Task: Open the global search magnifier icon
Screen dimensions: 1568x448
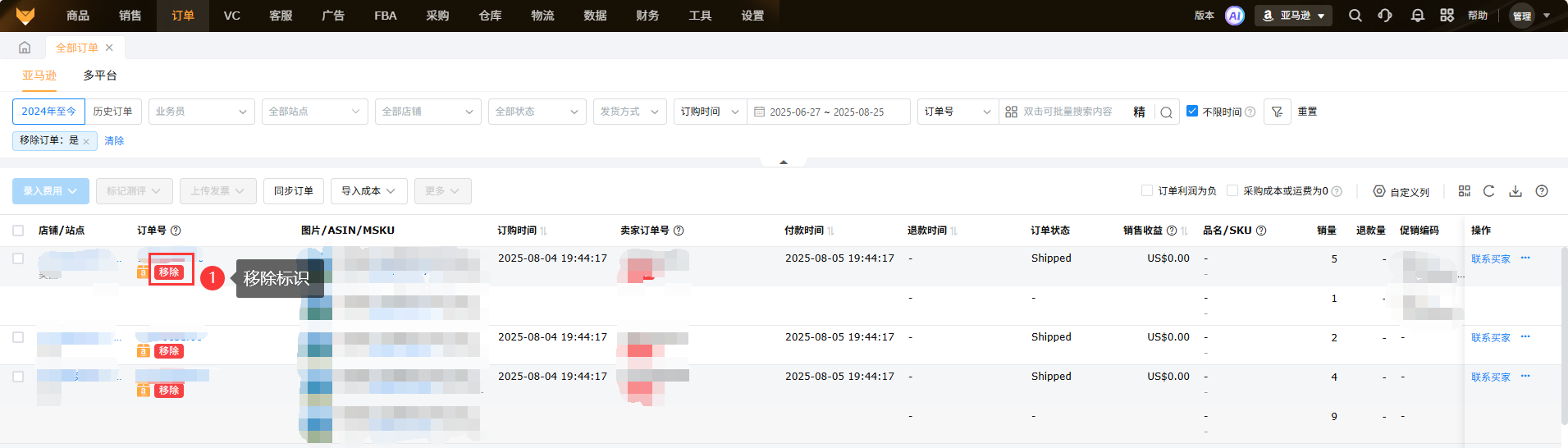Action: coord(1355,16)
